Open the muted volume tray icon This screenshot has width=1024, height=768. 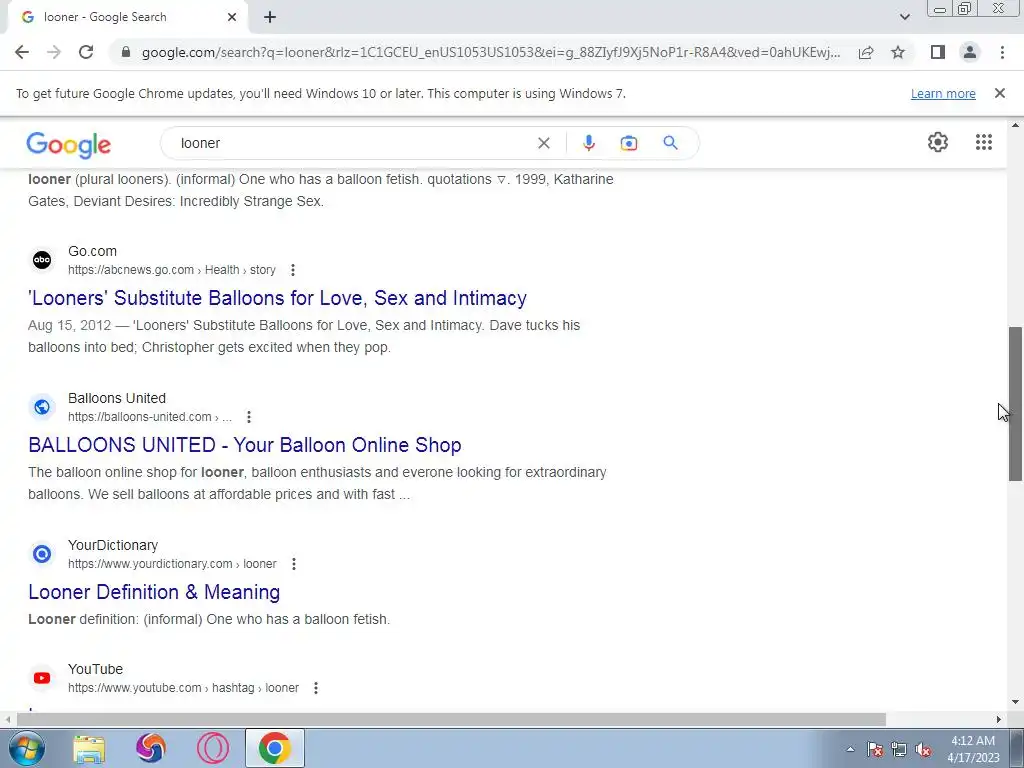(x=922, y=749)
